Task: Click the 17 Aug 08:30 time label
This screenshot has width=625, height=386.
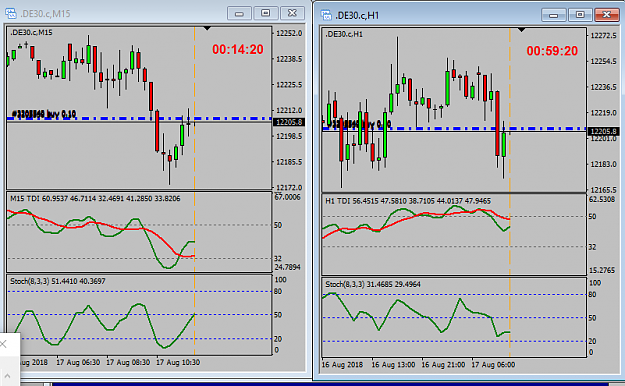Action: 128,362
